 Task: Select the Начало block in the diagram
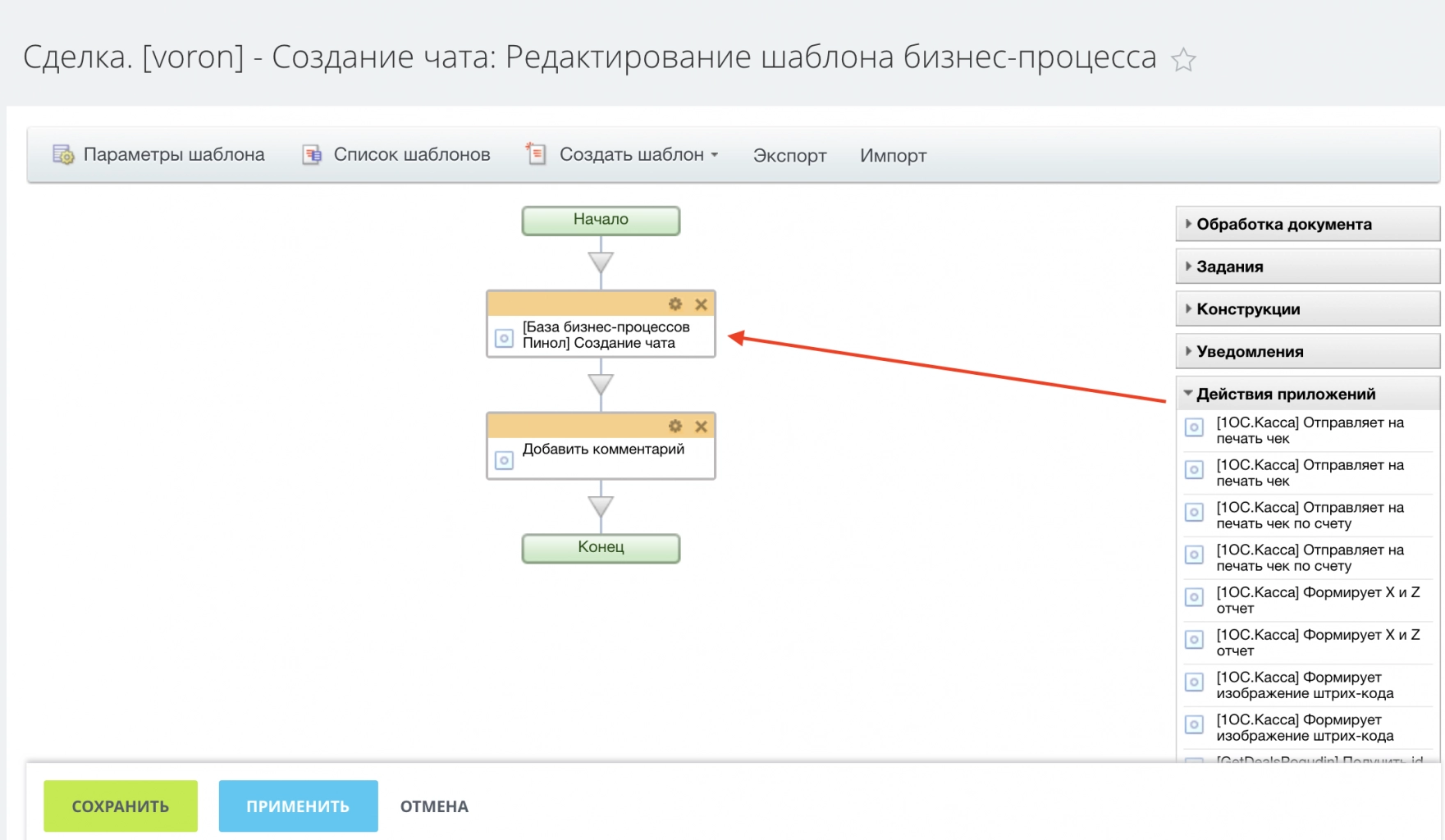601,220
